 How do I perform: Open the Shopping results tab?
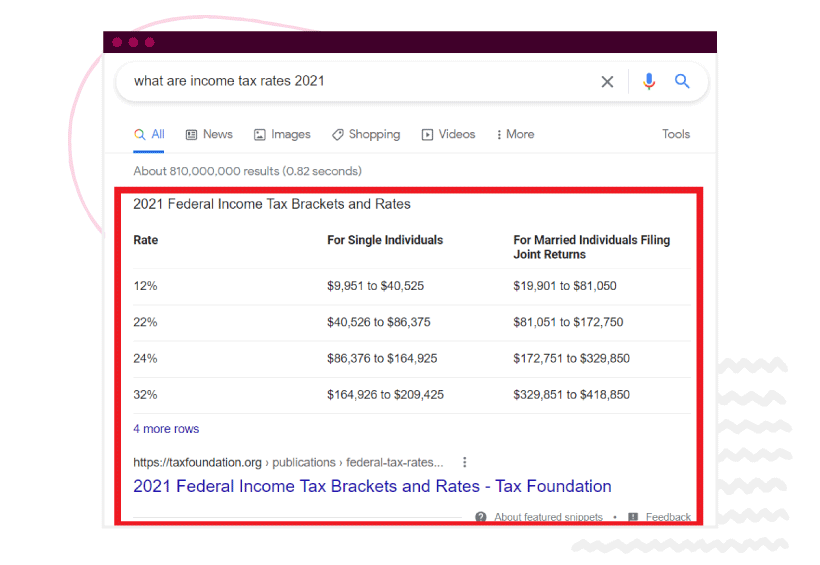pos(366,134)
